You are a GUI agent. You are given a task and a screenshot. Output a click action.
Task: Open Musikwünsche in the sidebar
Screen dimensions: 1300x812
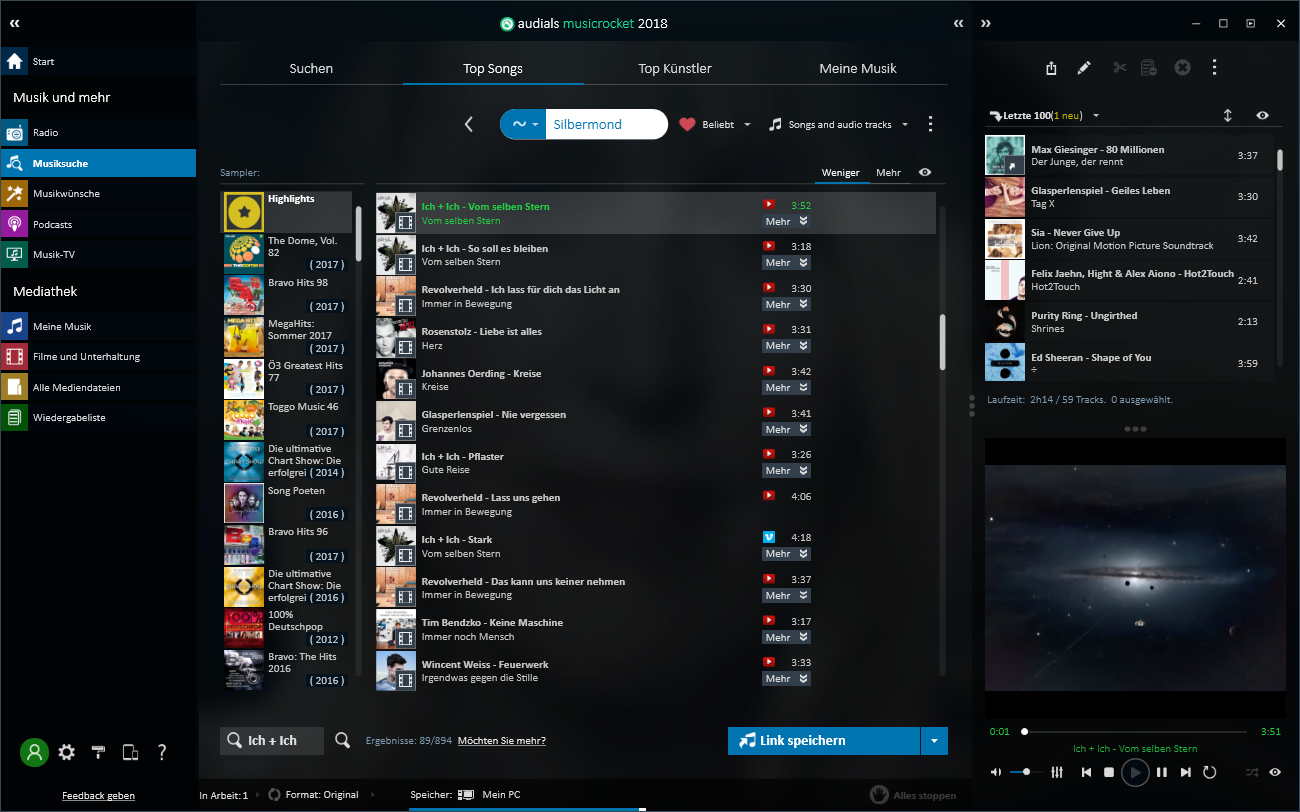coord(98,193)
